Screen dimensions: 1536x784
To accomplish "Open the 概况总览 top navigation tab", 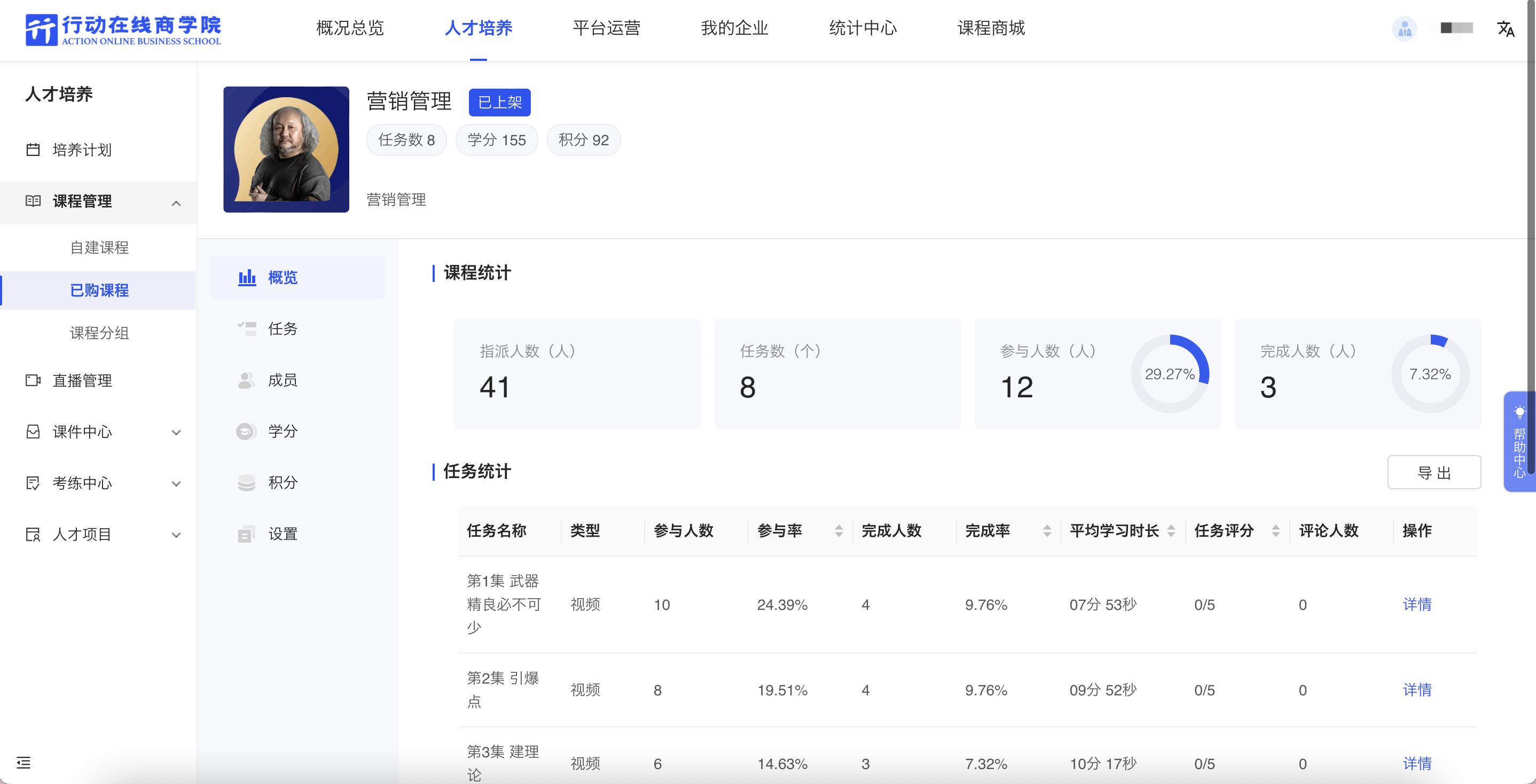I will [x=349, y=28].
